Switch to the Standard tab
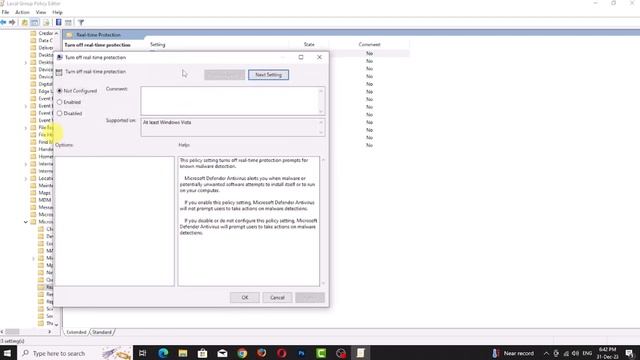The height and width of the screenshot is (360, 640). pos(102,332)
